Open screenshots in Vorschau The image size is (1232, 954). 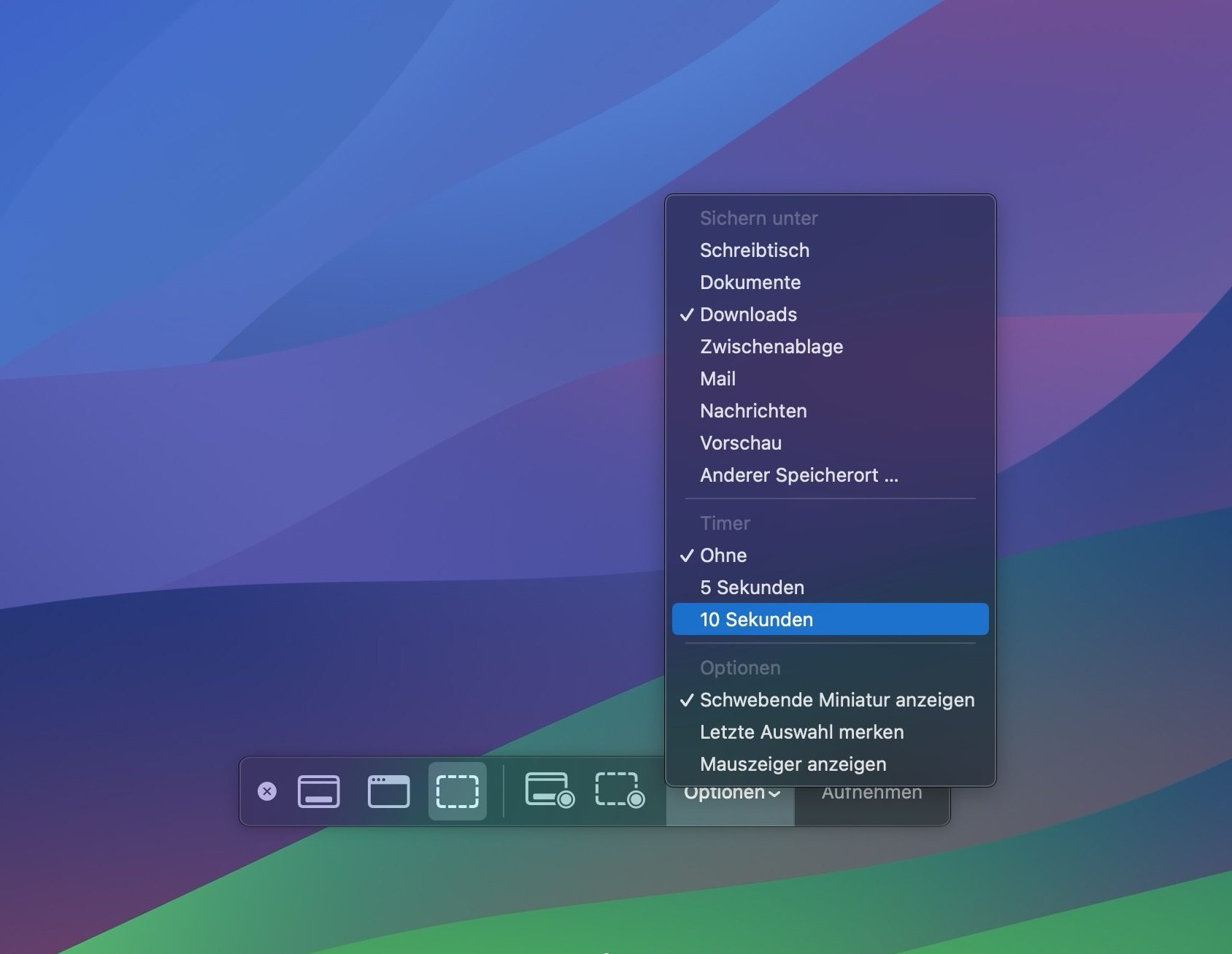[741, 443]
